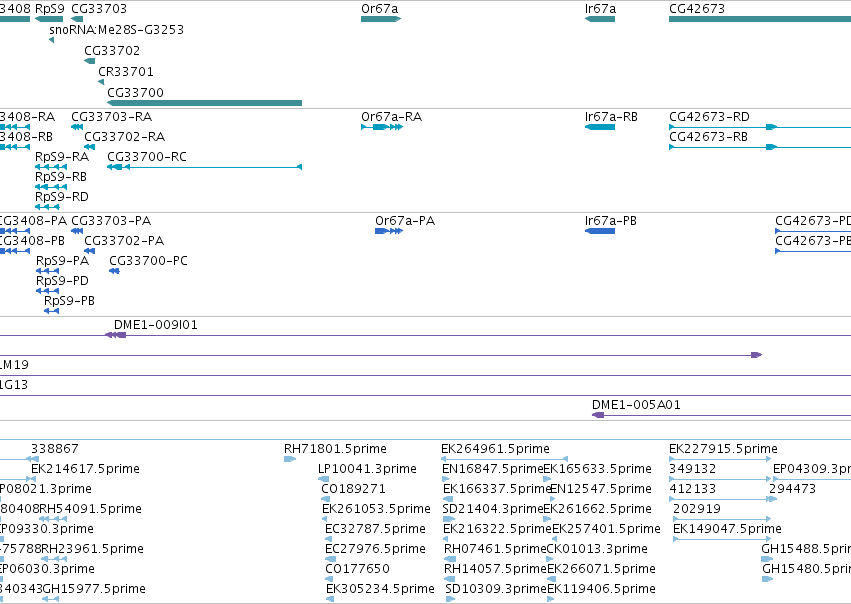Select the EK227915.5prime EST alignment line
Image resolution: width=851 pixels, height=604 pixels.
720,459
